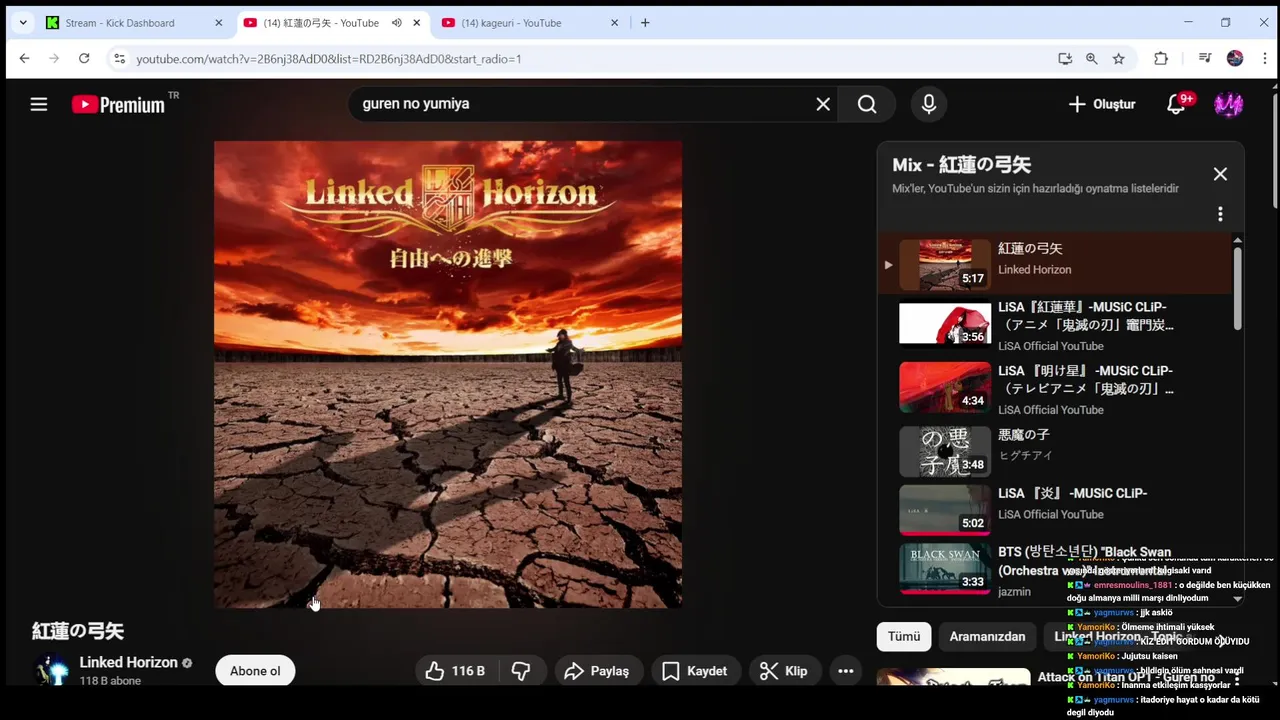Image resolution: width=1280 pixels, height=720 pixels.
Task: Open Linked Horizon channel avatar
Action: pos(51,670)
